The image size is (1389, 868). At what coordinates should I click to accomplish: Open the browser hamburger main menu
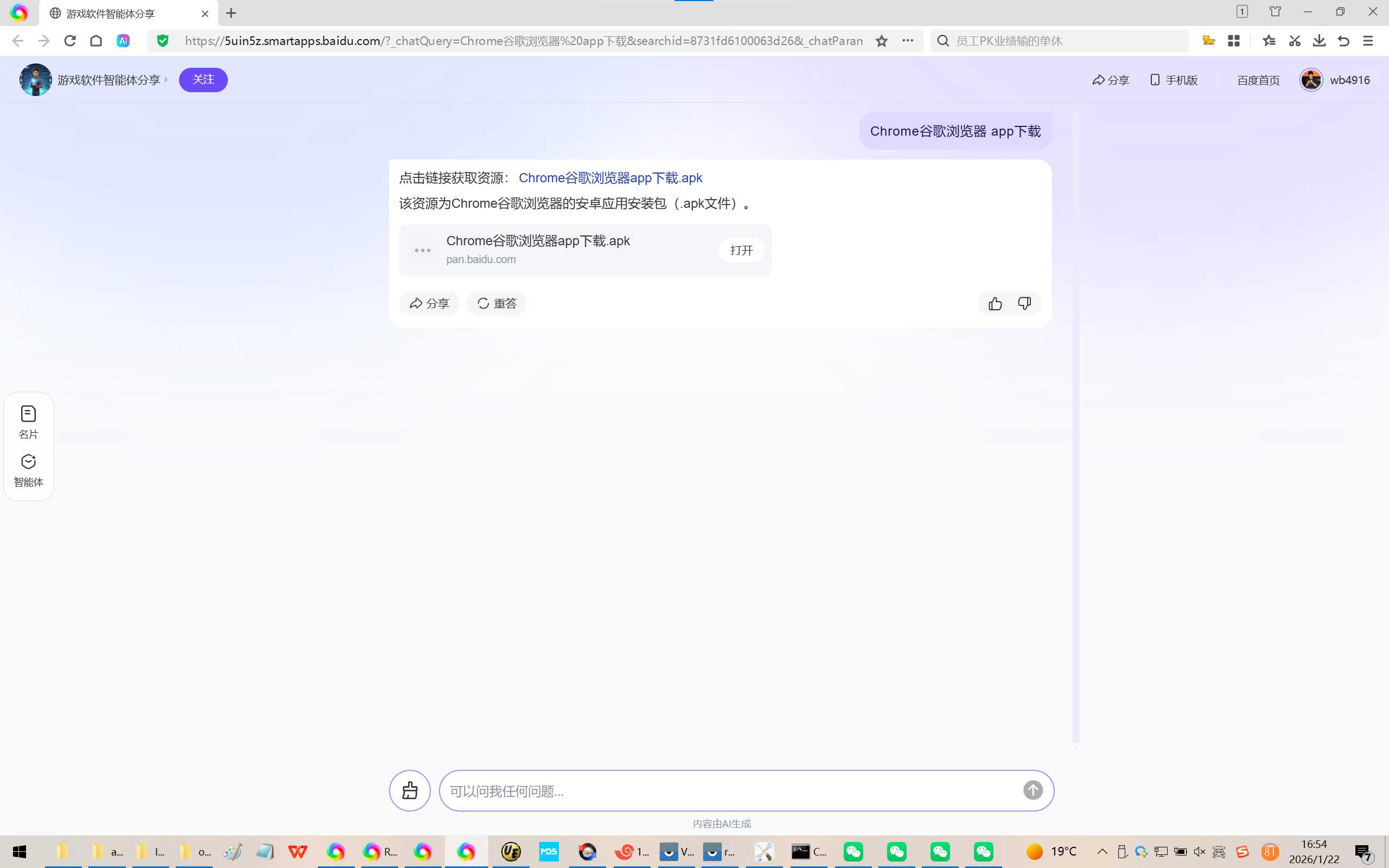(1368, 41)
